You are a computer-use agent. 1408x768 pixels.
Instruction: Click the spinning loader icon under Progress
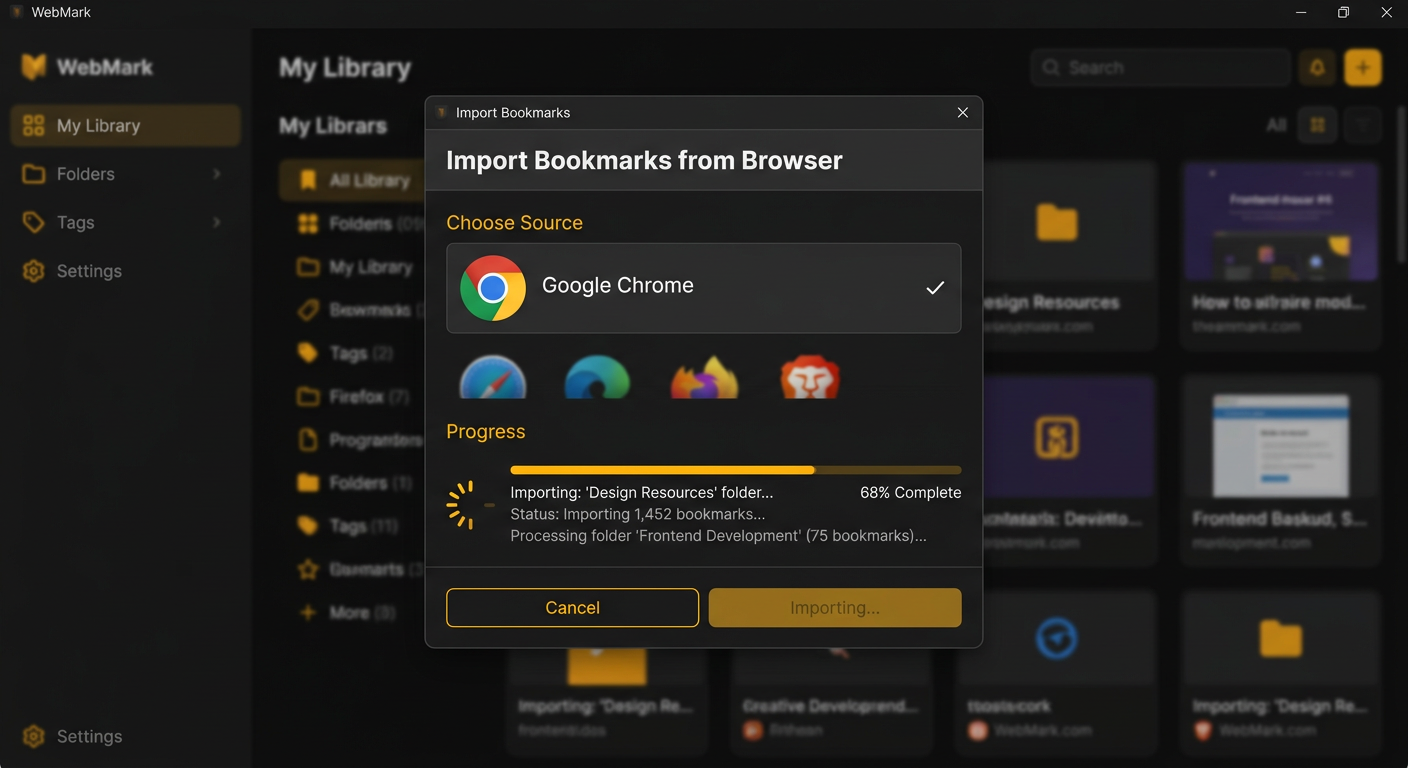(470, 505)
